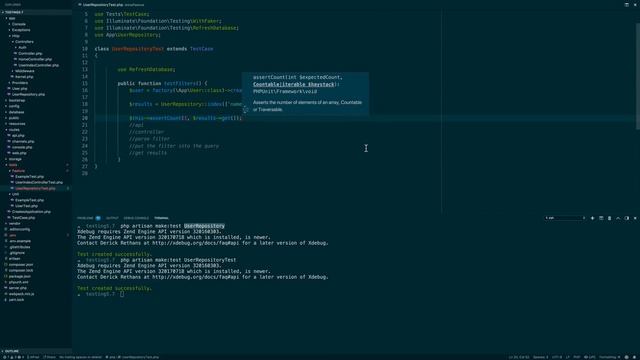Open Kernel.php file
640x360 pixels.
[24, 77]
